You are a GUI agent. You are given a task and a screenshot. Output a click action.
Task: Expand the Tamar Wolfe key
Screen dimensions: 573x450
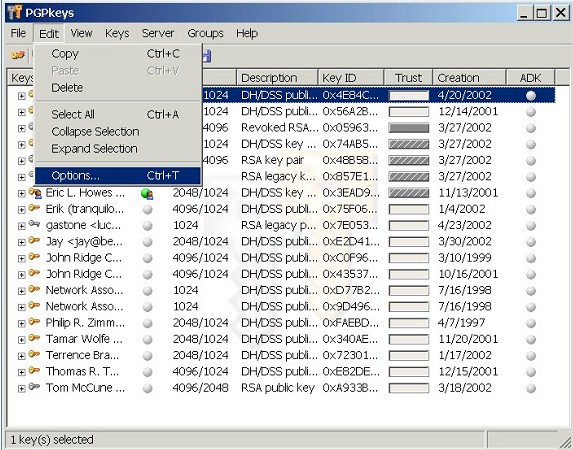coord(22,340)
